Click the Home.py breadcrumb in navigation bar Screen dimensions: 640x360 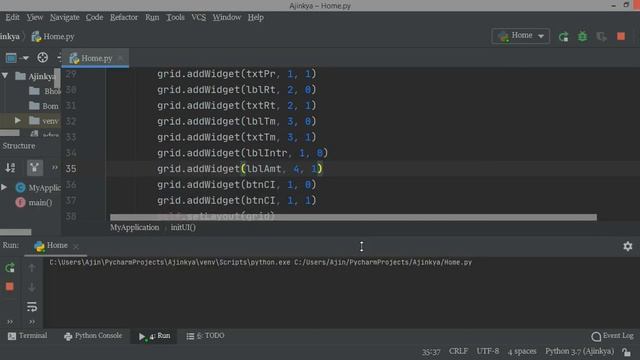tap(53, 36)
